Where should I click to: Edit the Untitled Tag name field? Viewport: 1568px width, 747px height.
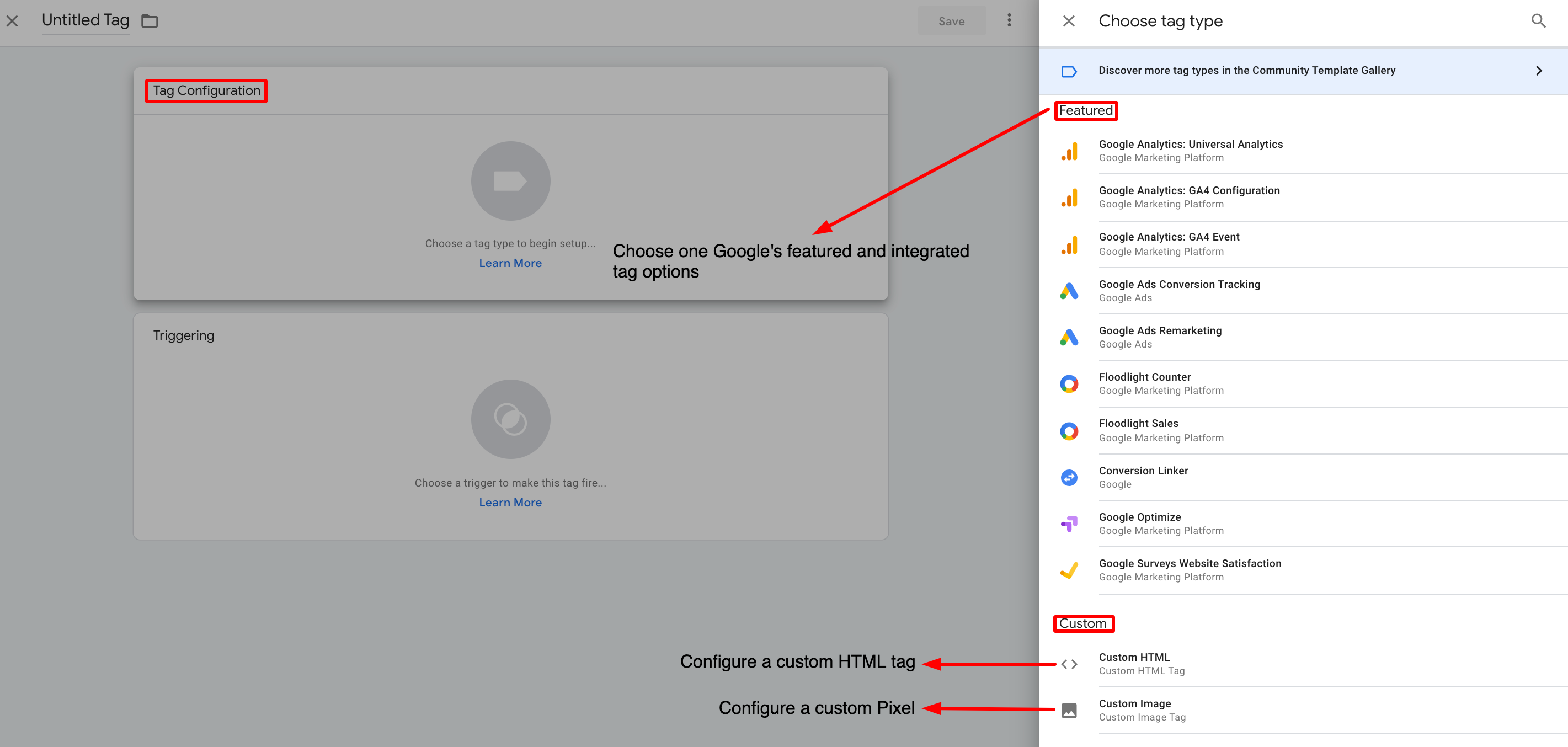(x=85, y=21)
